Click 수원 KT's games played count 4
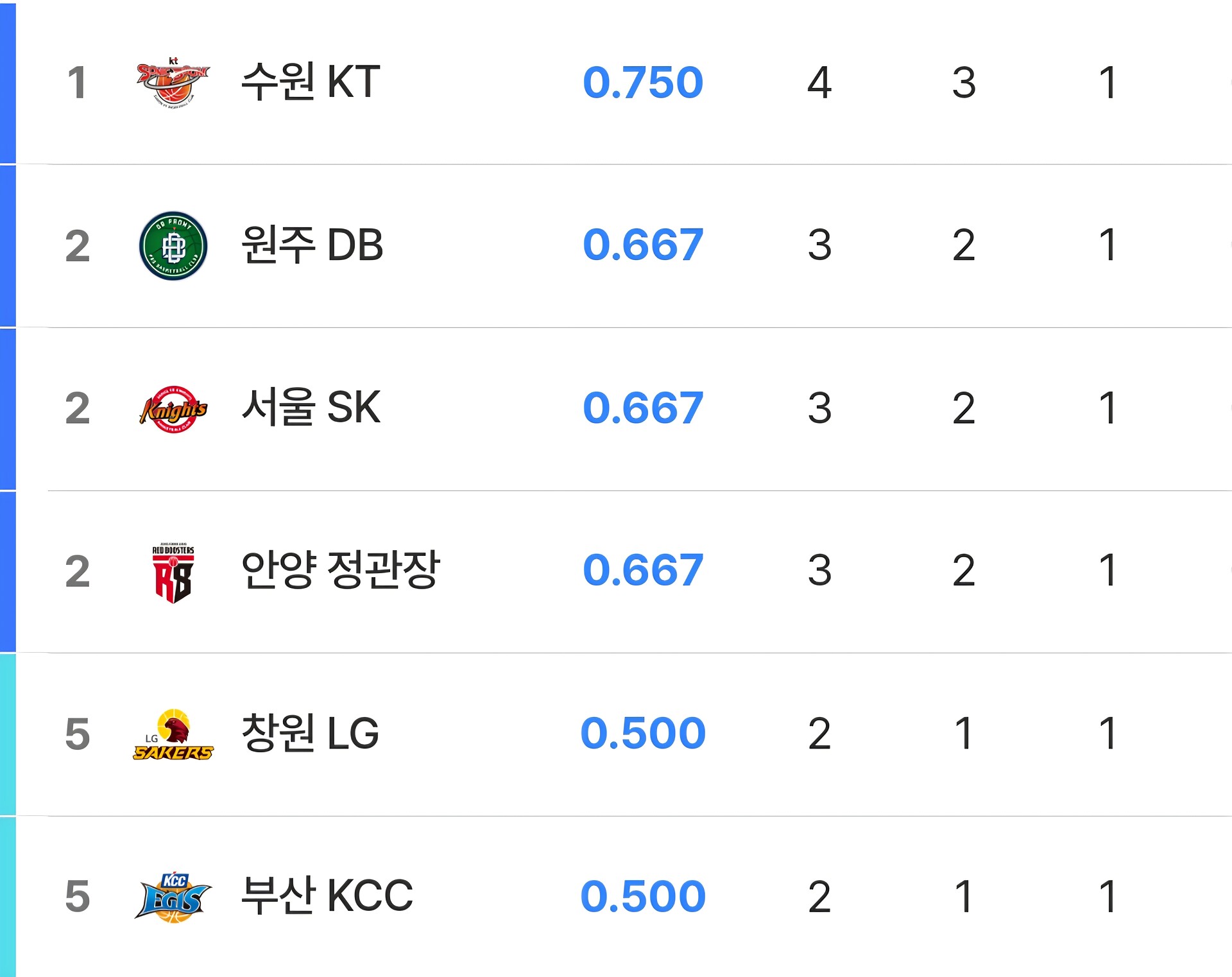Screen dimensions: 1232x977 pyautogui.click(x=819, y=83)
